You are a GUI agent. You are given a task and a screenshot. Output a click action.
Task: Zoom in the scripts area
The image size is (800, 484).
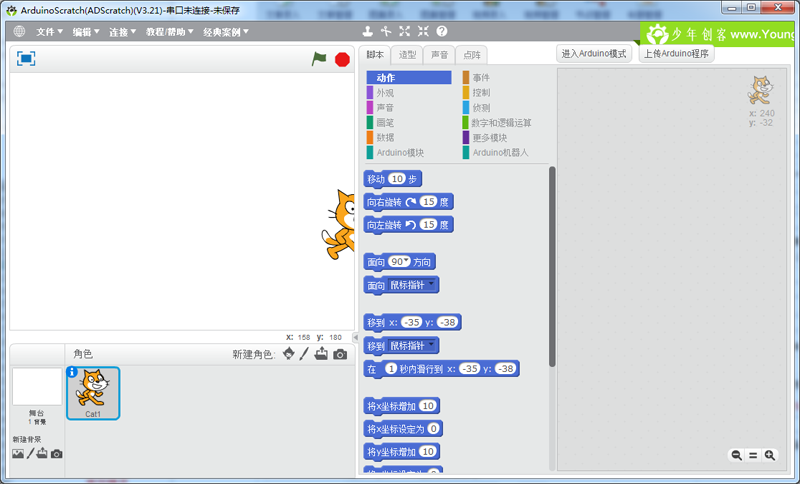pyautogui.click(x=770, y=455)
